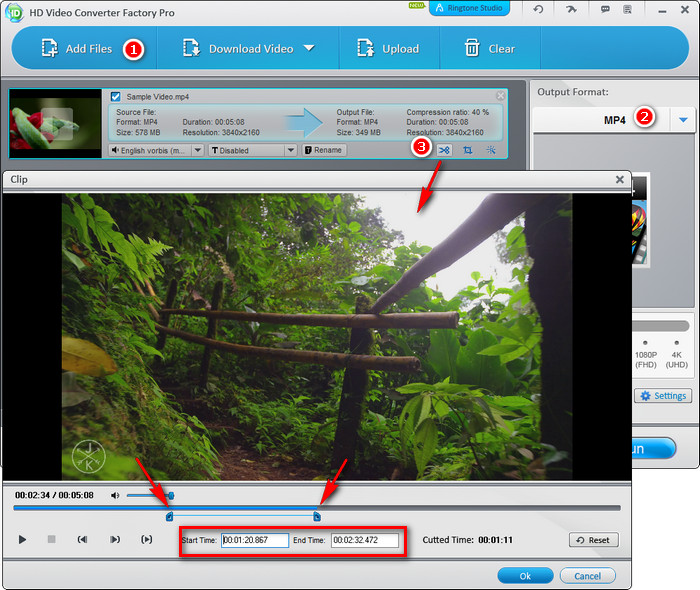The width and height of the screenshot is (700, 590).
Task: Stop the clip playback
Action: (52, 540)
